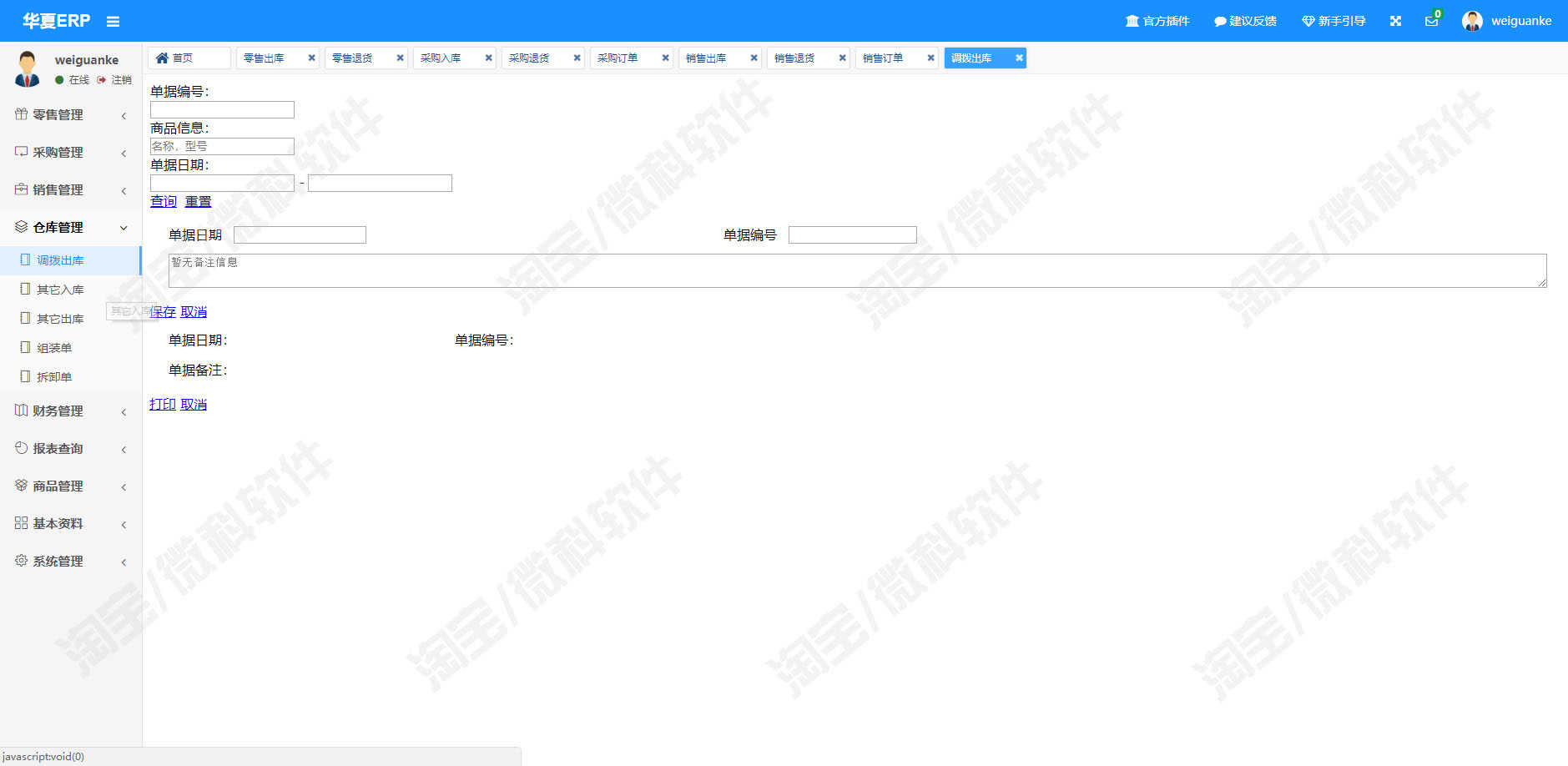
Task: Click 取消 next to 保存
Action: 194,312
